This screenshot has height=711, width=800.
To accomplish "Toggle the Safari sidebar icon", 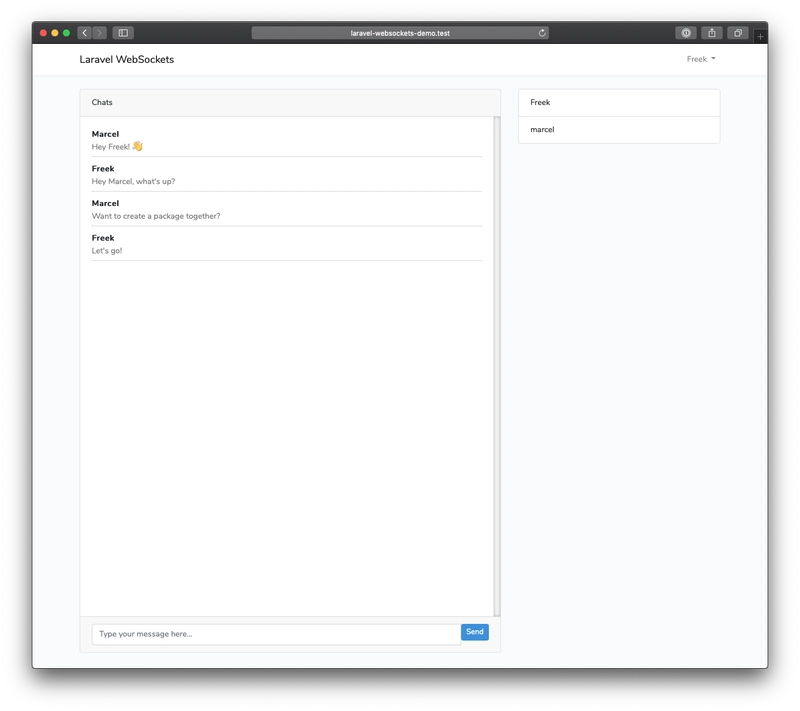I will tap(123, 33).
